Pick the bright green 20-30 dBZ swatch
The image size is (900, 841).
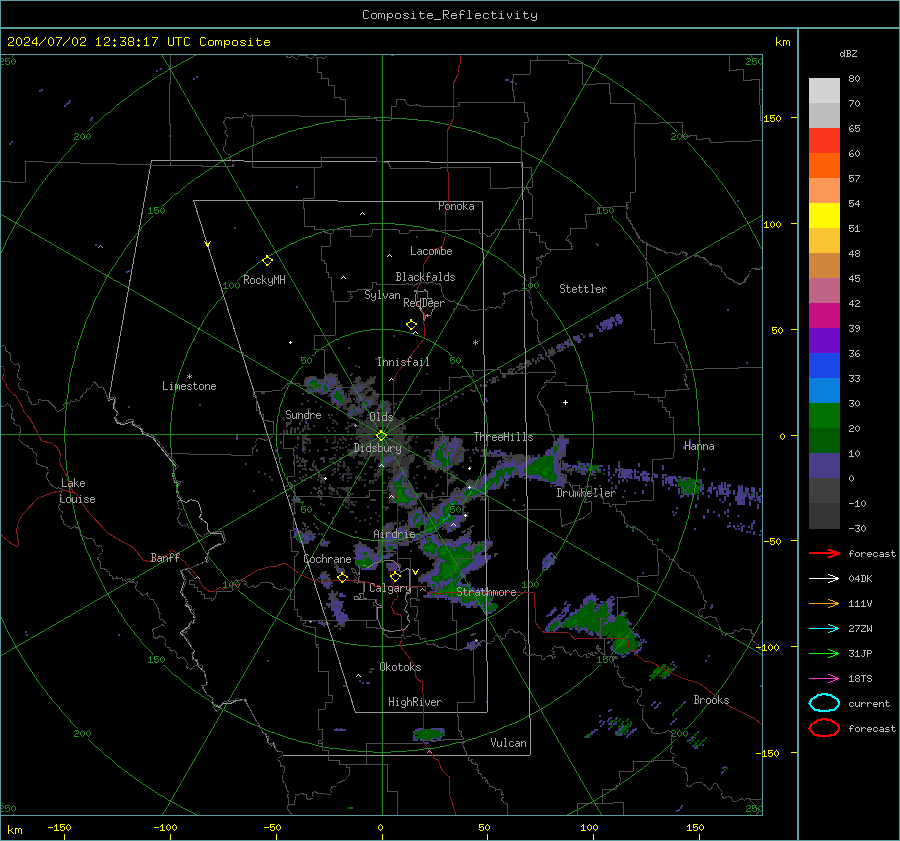click(x=824, y=416)
